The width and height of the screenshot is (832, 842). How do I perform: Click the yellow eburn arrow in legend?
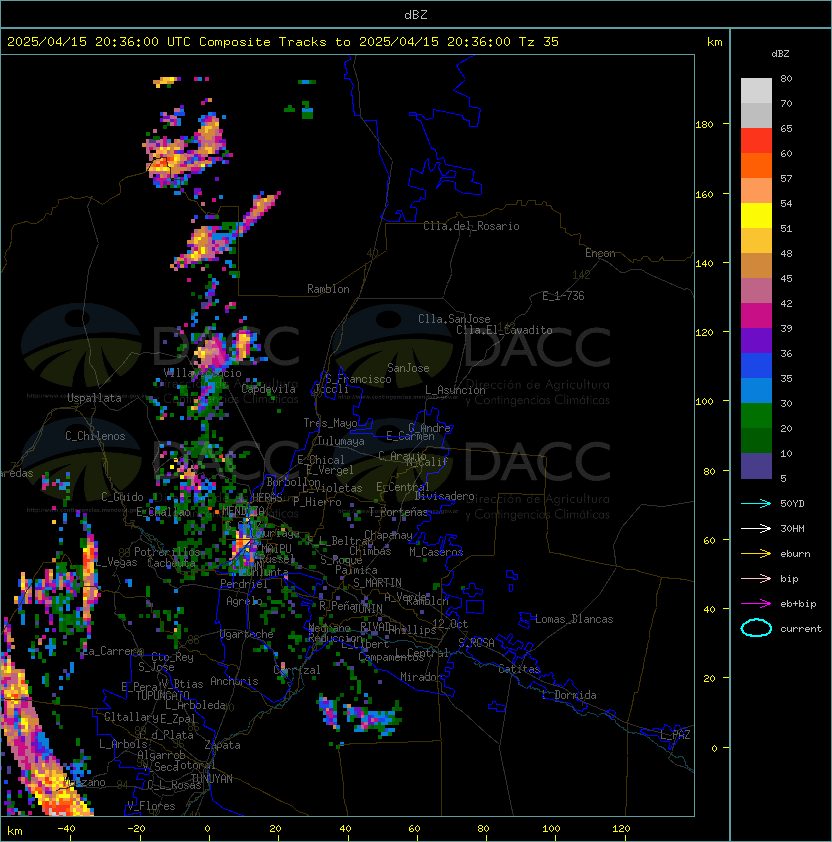pyautogui.click(x=756, y=554)
